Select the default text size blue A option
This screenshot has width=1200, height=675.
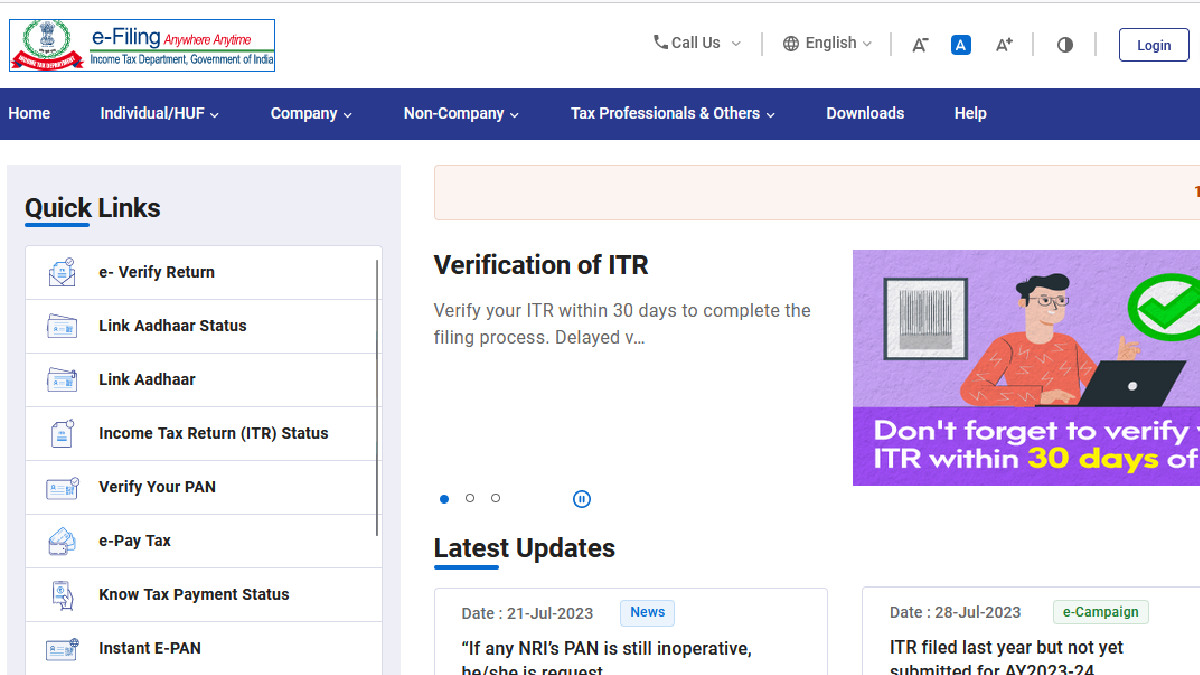pyautogui.click(x=960, y=44)
